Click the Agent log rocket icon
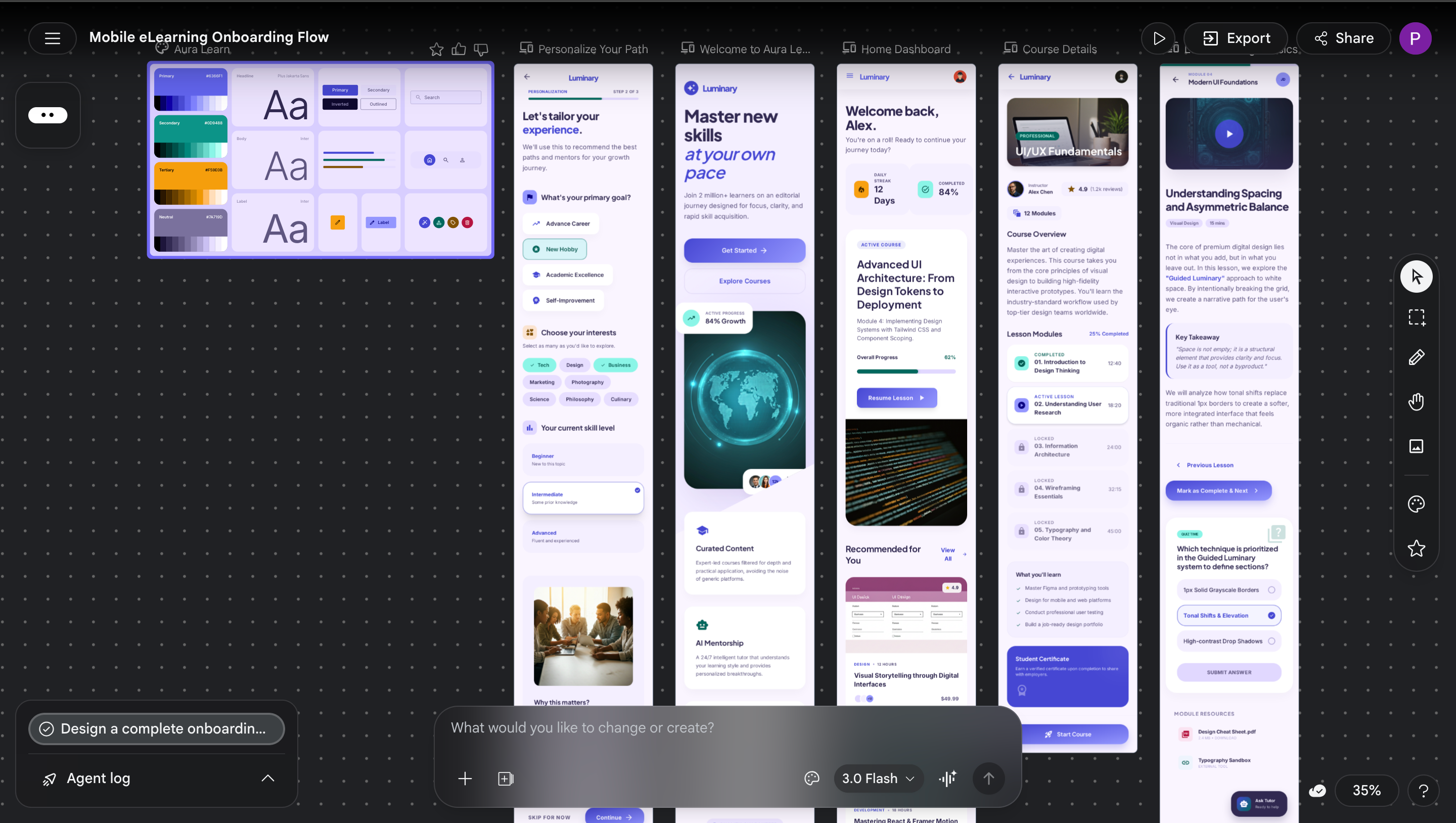 (x=50, y=779)
